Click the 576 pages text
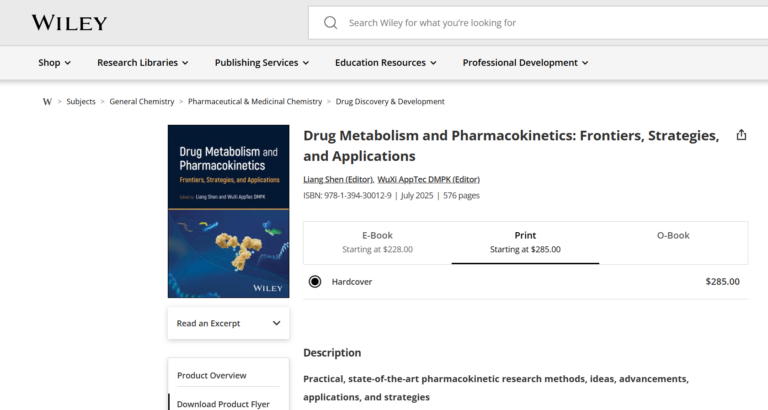Image resolution: width=768 pixels, height=410 pixels. point(461,195)
